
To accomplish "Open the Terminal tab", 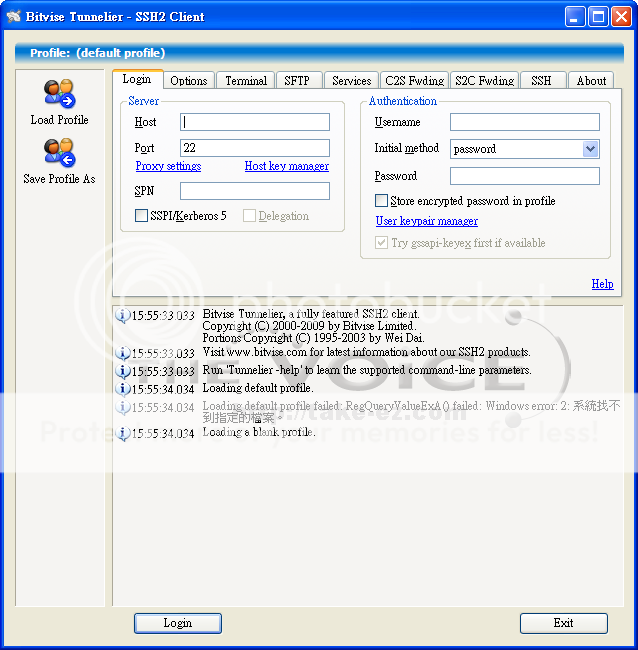I will 246,80.
